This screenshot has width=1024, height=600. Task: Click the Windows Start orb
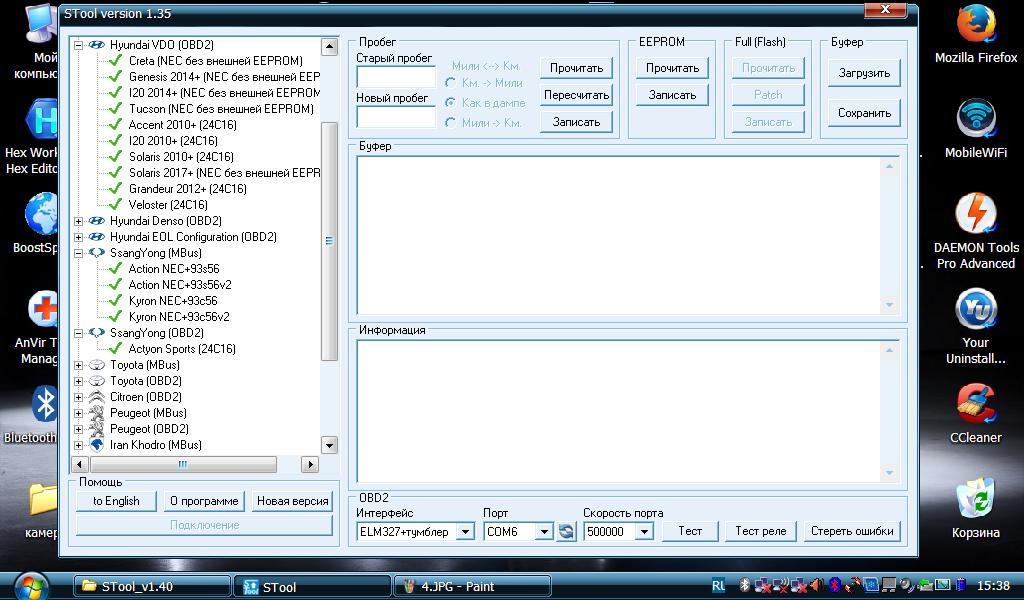point(31,585)
